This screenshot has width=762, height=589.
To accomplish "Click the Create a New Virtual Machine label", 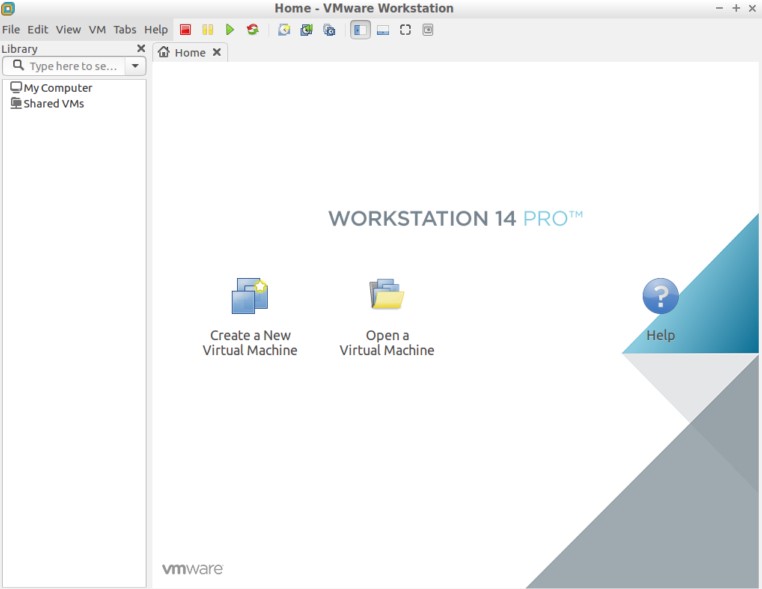I will (x=250, y=343).
